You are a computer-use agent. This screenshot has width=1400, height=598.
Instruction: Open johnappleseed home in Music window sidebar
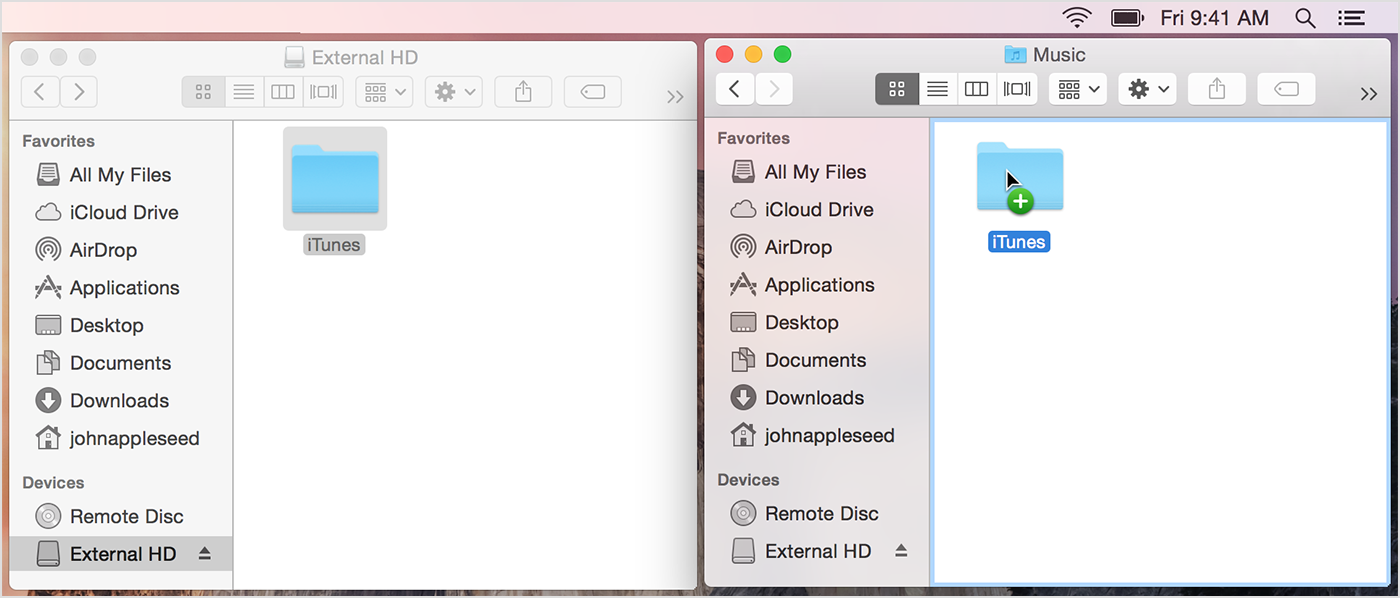(x=817, y=436)
